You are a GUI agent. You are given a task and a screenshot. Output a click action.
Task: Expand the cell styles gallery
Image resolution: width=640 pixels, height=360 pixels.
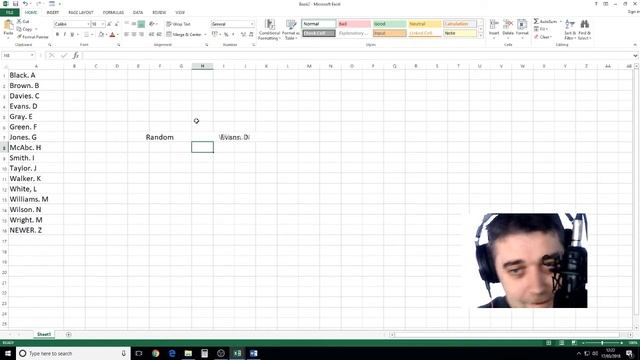pyautogui.click(x=480, y=36)
